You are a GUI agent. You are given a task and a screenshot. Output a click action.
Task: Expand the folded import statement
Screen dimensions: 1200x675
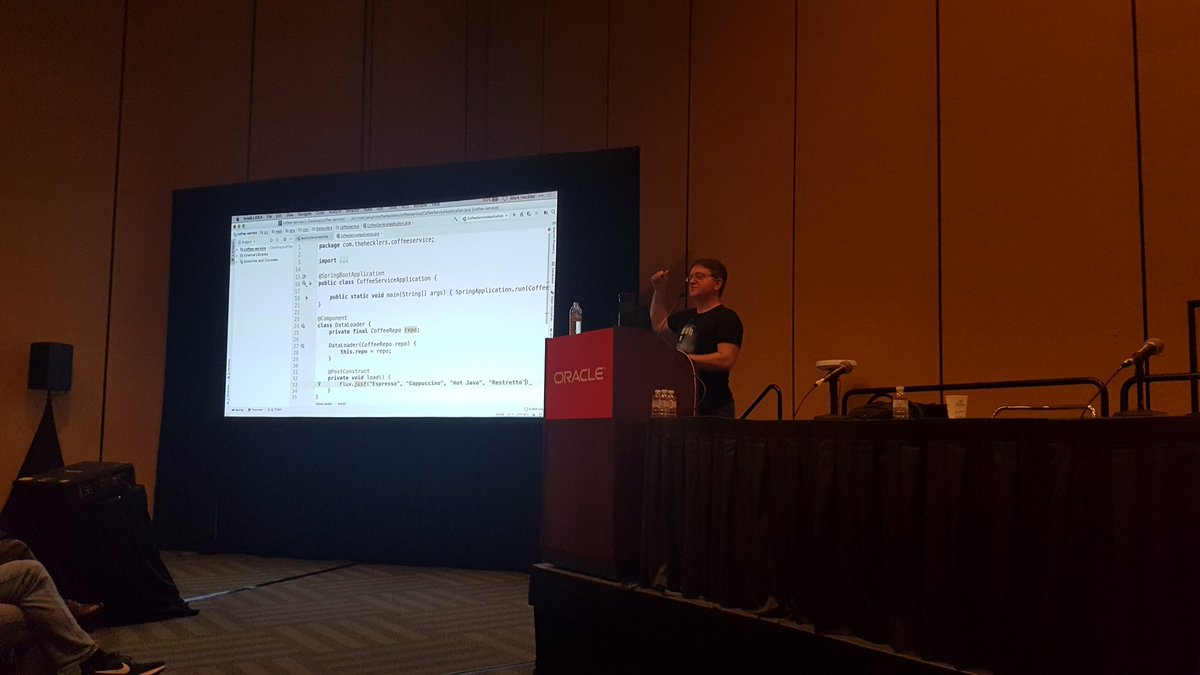tap(345, 260)
